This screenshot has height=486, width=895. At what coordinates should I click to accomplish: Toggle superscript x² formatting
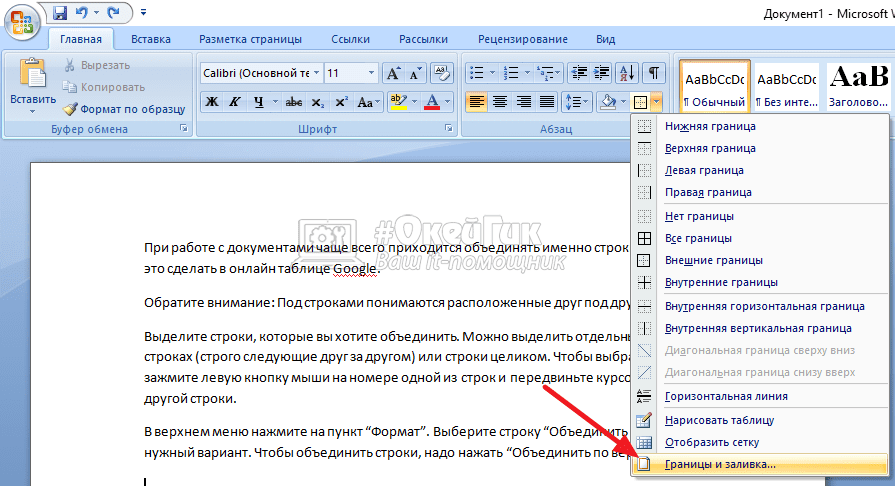click(x=341, y=102)
